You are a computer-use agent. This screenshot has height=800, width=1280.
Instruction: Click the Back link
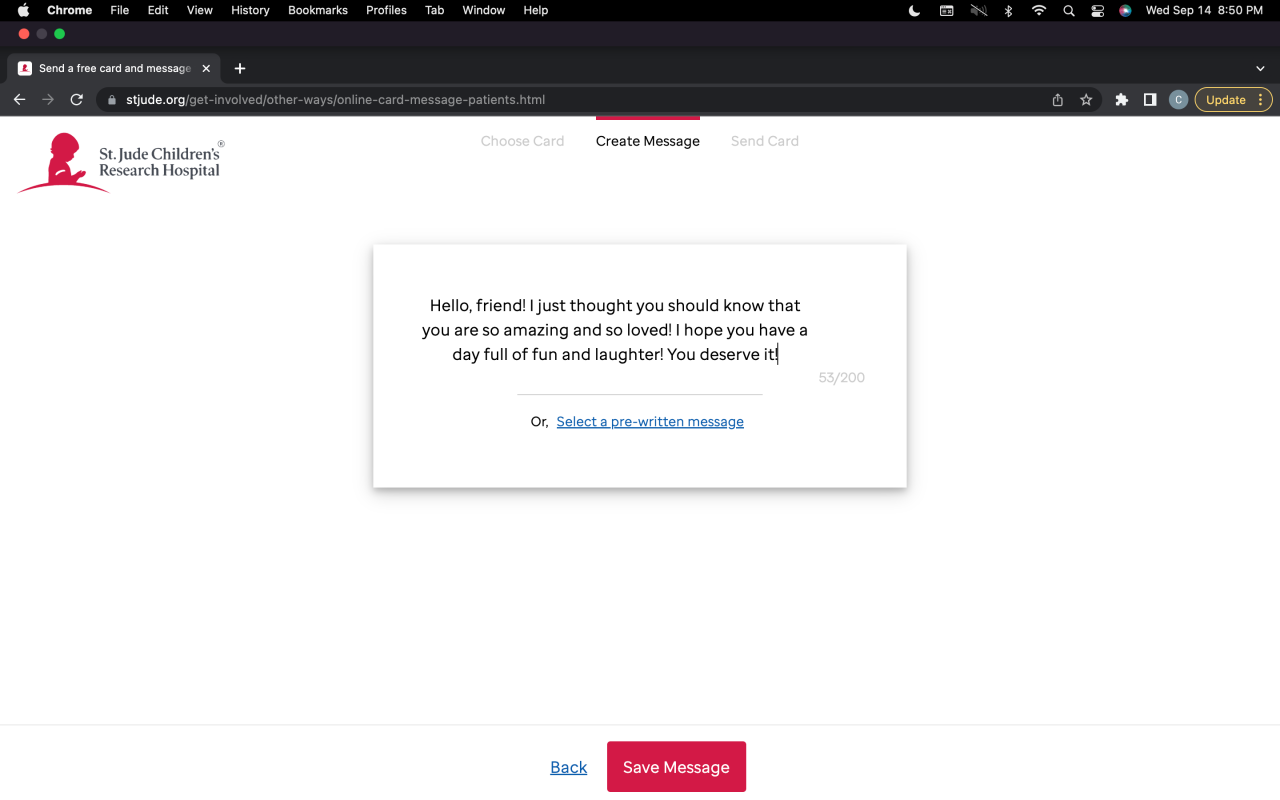click(568, 767)
